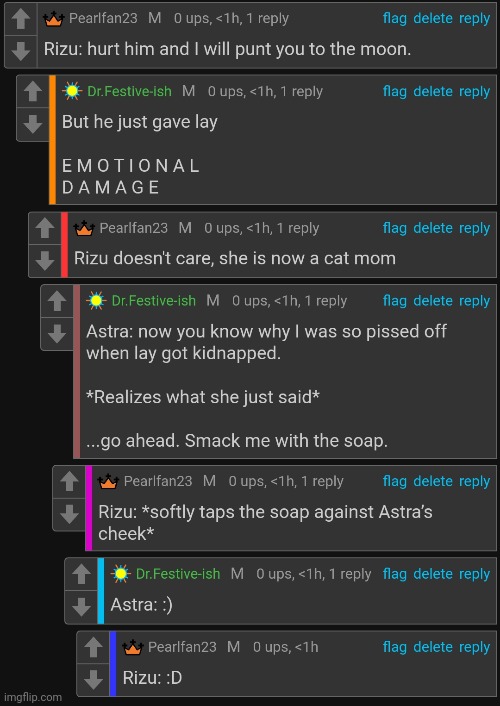Screen dimensions: 500x706
Task: Flag the EMOTIONAL DAMAGE comment
Action: [x=395, y=91]
